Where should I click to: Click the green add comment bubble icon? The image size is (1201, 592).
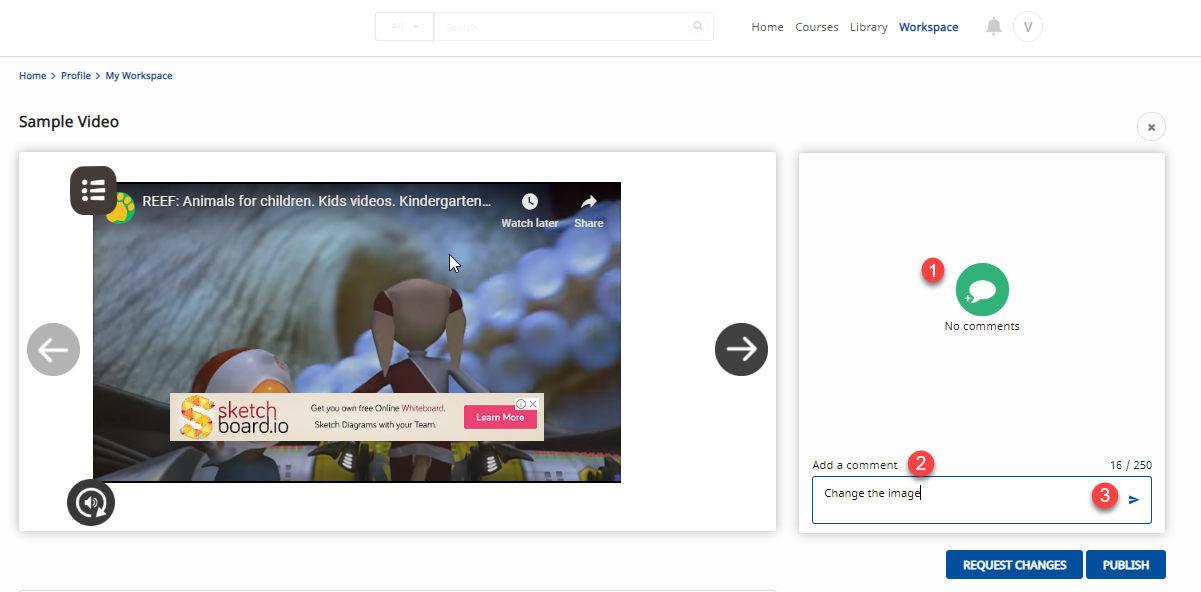pyautogui.click(x=982, y=290)
